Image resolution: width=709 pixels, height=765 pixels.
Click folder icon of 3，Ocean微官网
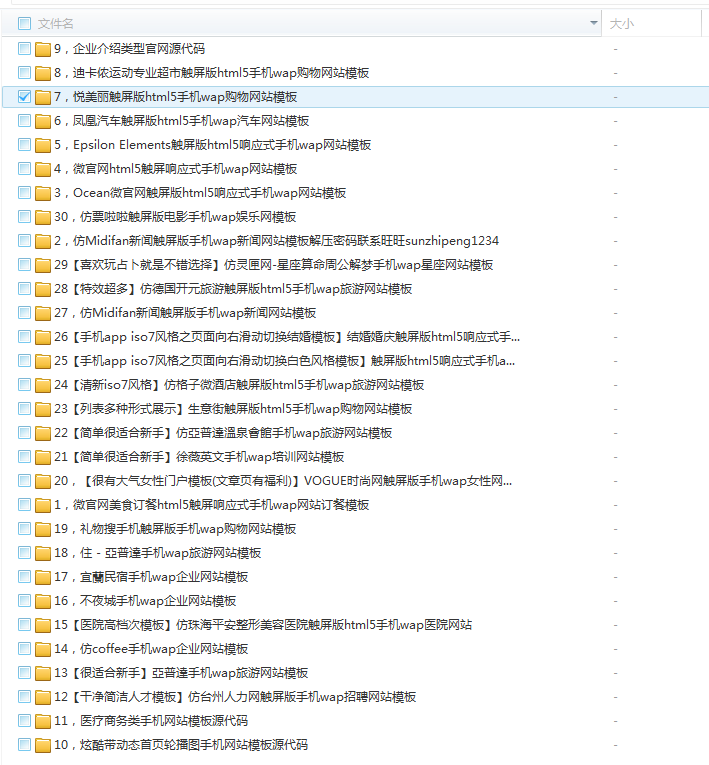coord(43,193)
